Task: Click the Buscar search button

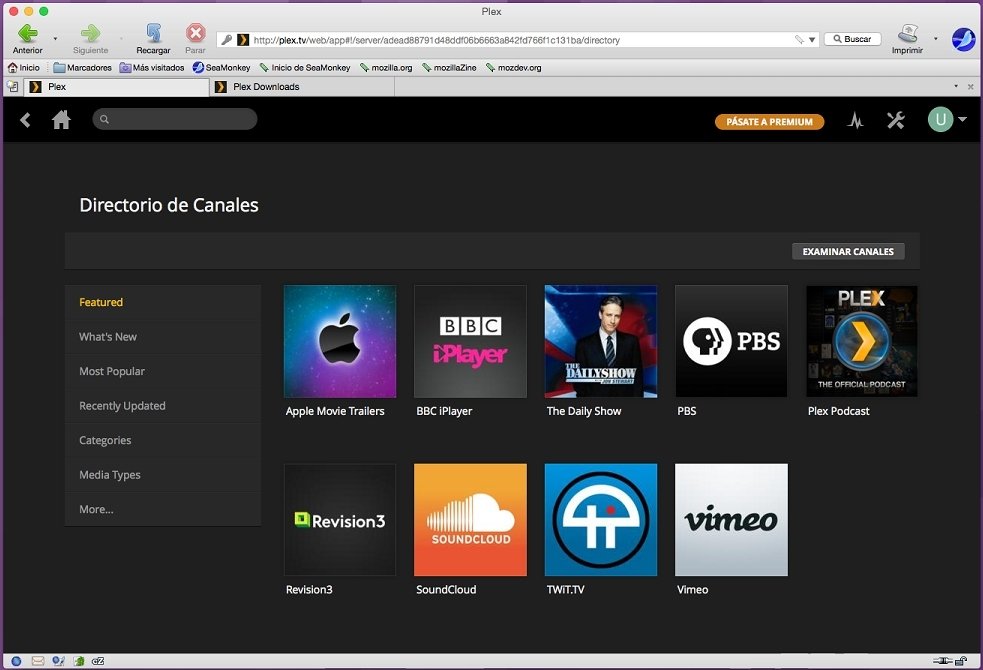Action: click(852, 39)
